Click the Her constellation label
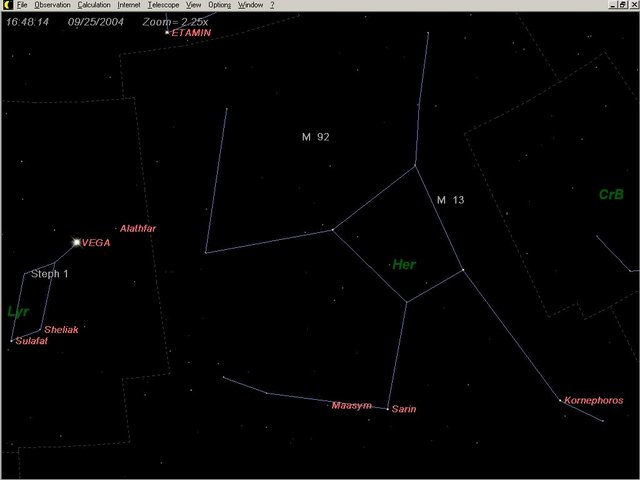Screen dimensions: 640x480 click(404, 265)
